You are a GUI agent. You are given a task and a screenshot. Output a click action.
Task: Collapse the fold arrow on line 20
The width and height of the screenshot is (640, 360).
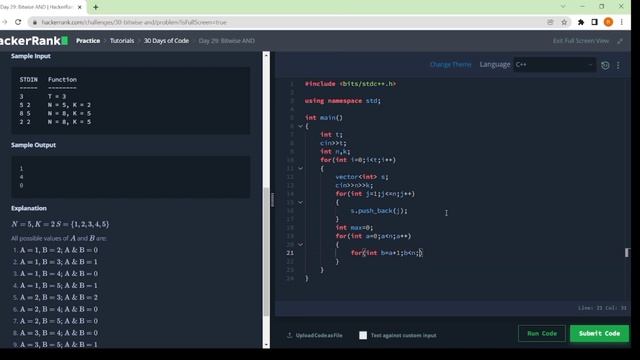pos(300,244)
